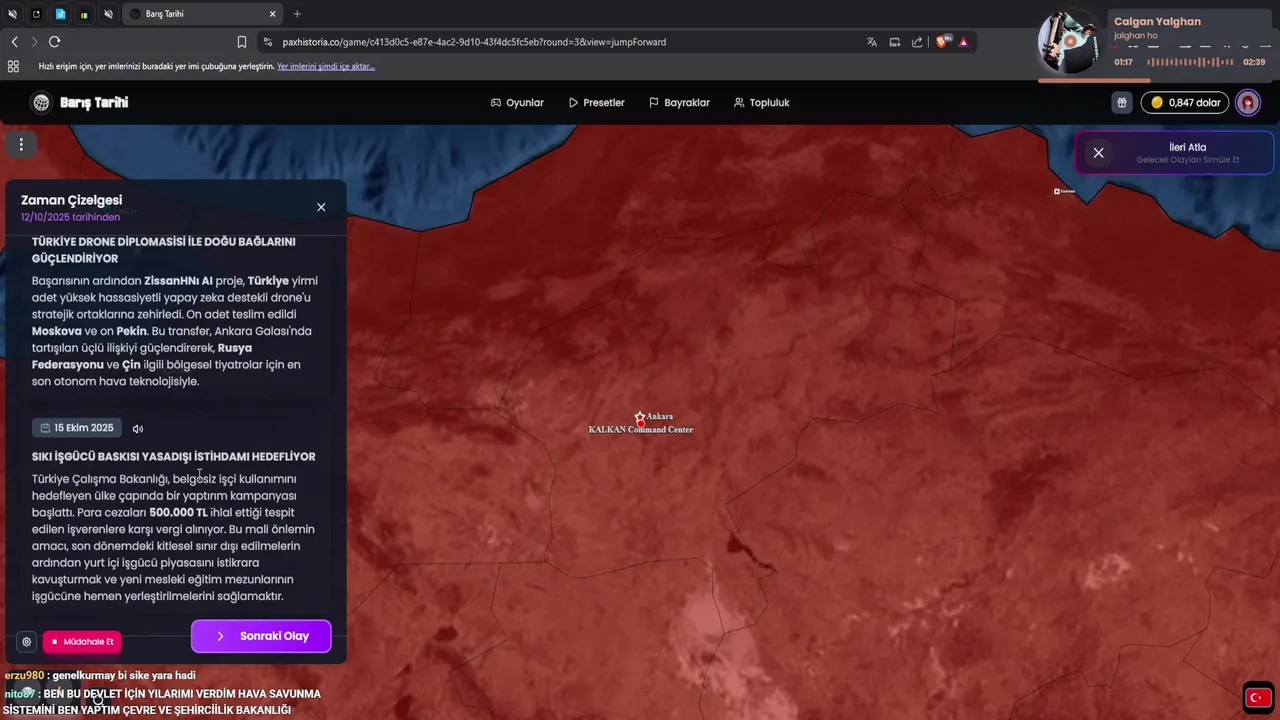Screen dimensions: 1280x720
Task: Click the SIKI İŞGÜCÜ BASKISI headline
Action: point(173,456)
